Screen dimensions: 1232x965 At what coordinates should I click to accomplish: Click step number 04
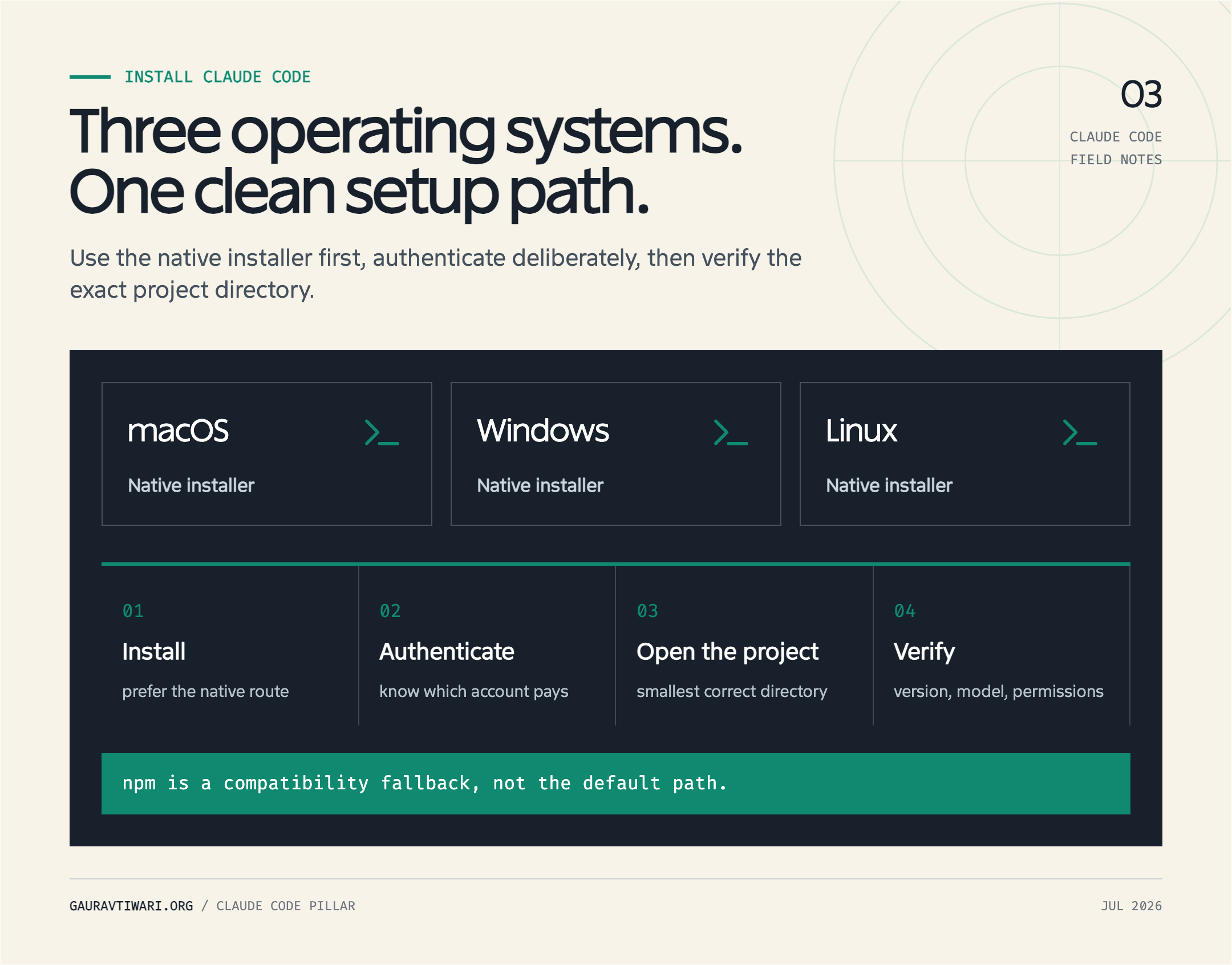coord(905,611)
